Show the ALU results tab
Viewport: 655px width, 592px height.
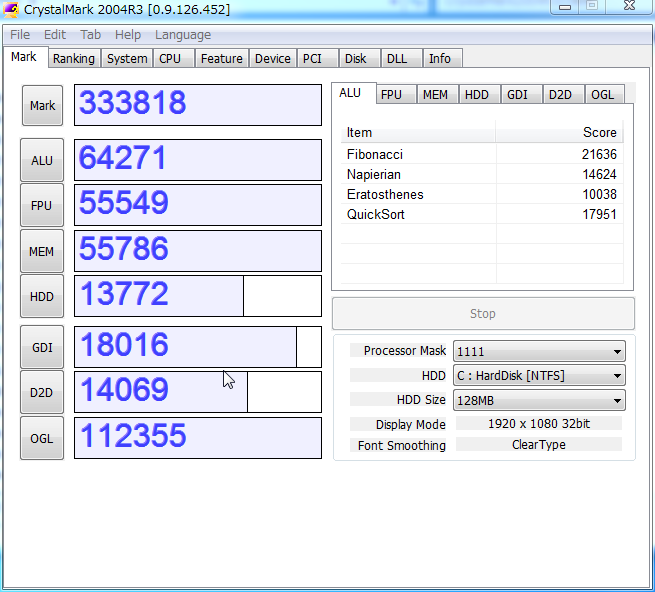click(x=353, y=93)
